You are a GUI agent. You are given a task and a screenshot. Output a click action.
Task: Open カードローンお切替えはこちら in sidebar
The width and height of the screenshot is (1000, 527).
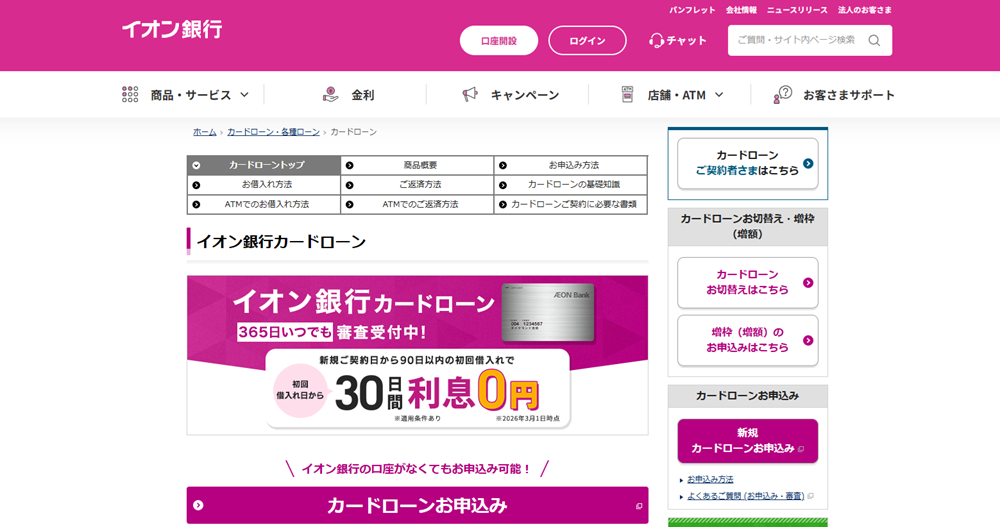747,282
